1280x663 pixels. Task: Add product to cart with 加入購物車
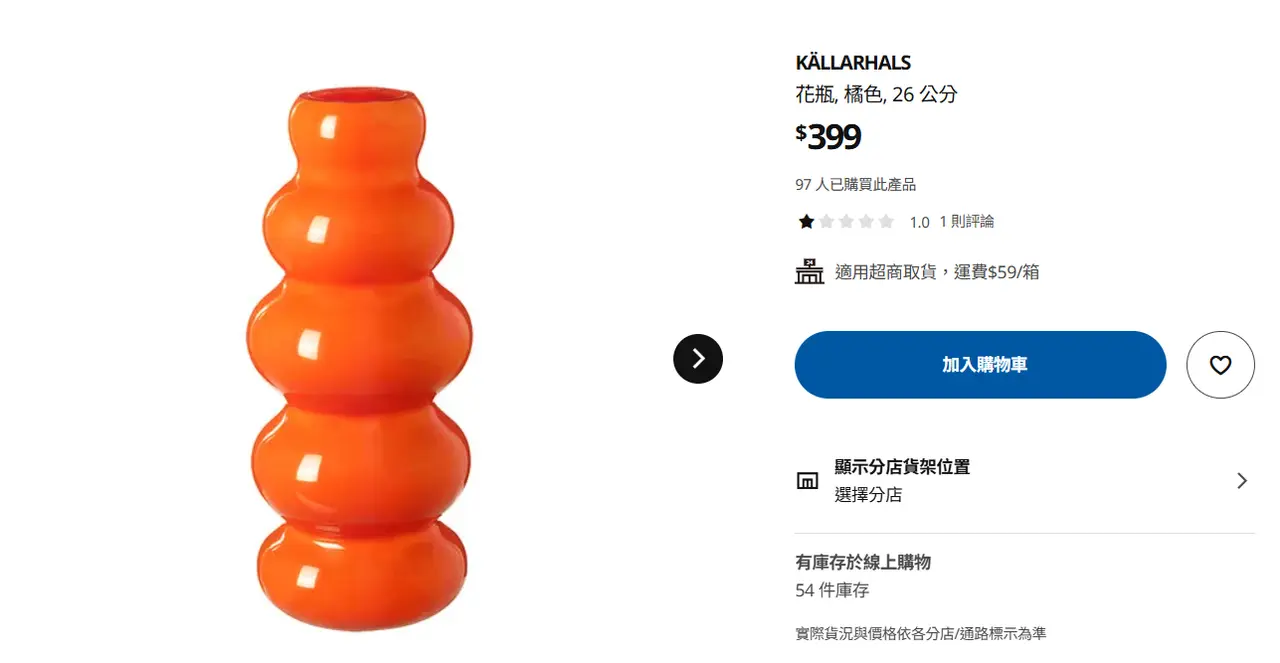[980, 365]
